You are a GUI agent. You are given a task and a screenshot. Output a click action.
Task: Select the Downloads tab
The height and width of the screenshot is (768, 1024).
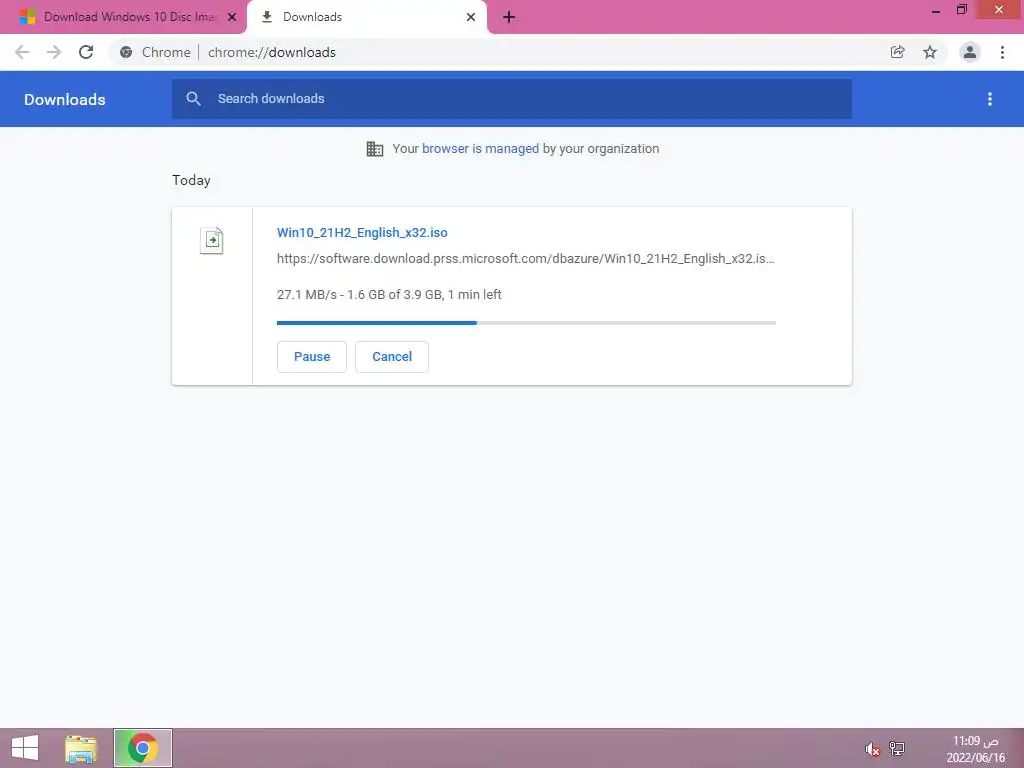367,17
